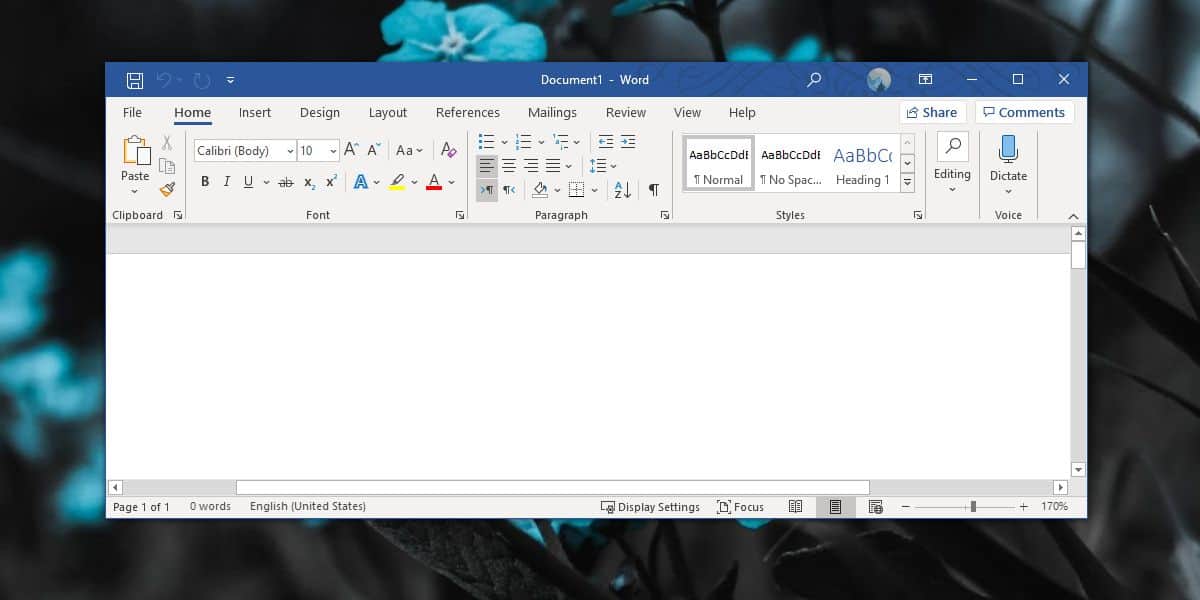Open Ribbon Display Options in the title bar

[925, 80]
